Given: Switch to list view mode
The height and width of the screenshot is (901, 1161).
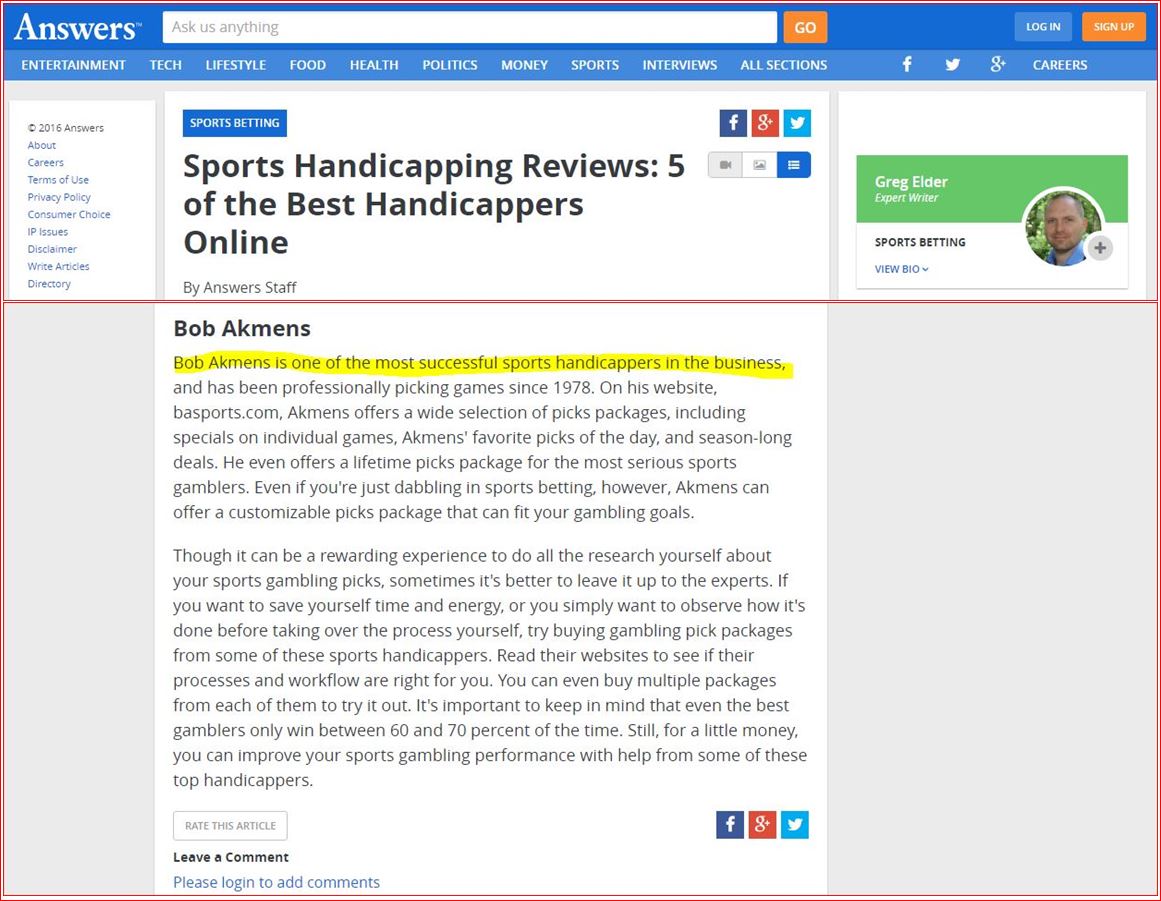Looking at the screenshot, I should (794, 165).
